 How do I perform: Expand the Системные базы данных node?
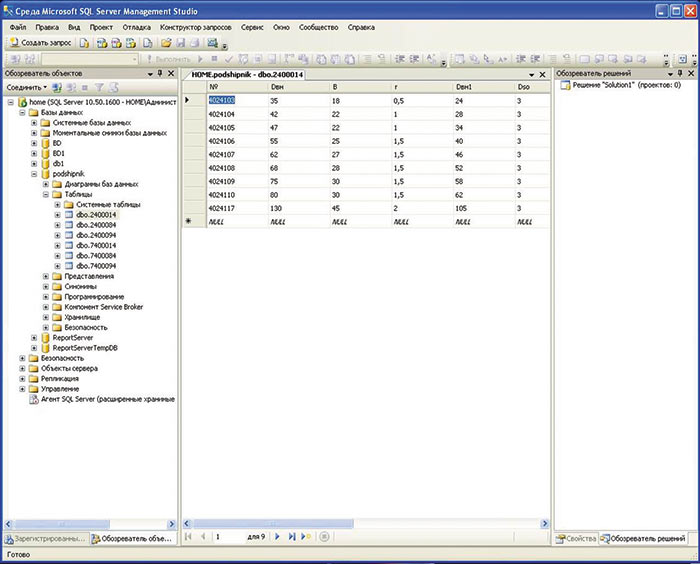click(x=34, y=123)
